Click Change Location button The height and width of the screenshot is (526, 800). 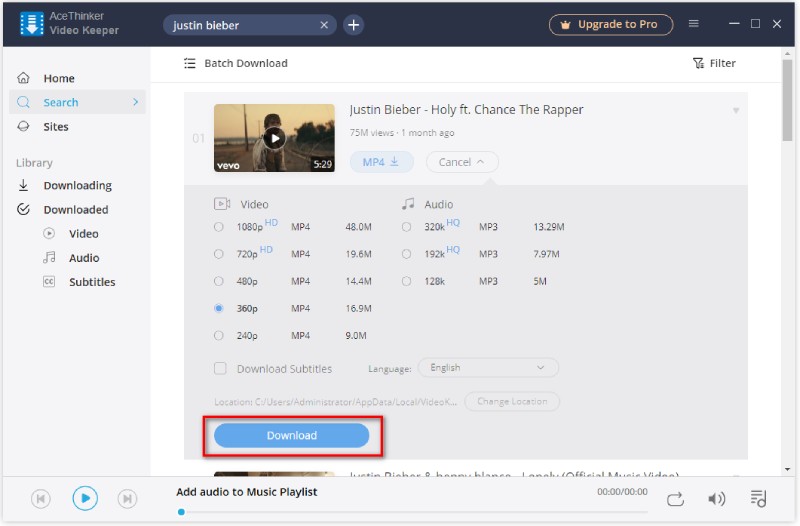(x=512, y=402)
